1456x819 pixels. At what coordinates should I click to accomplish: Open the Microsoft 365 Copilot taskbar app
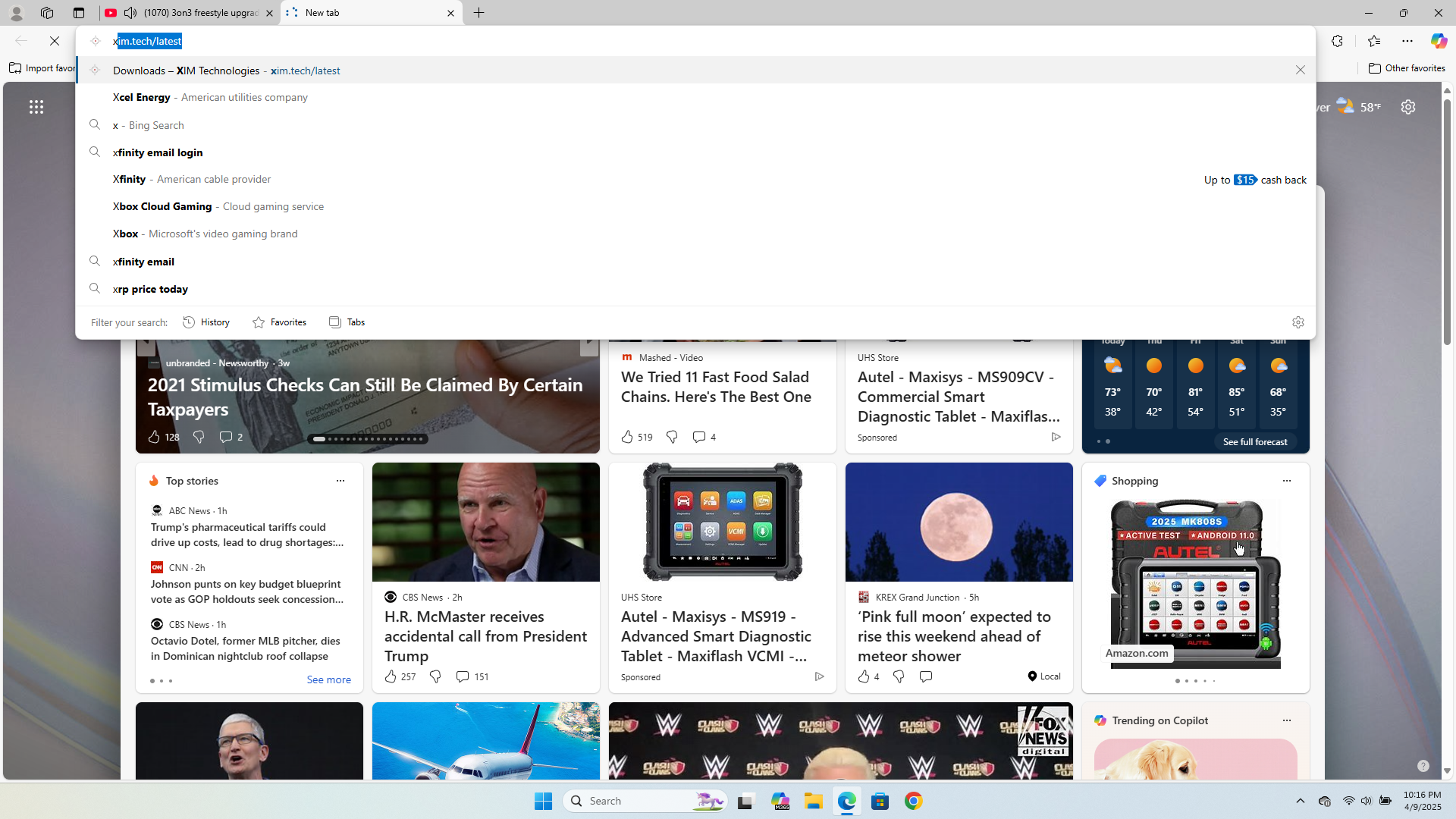point(780,801)
